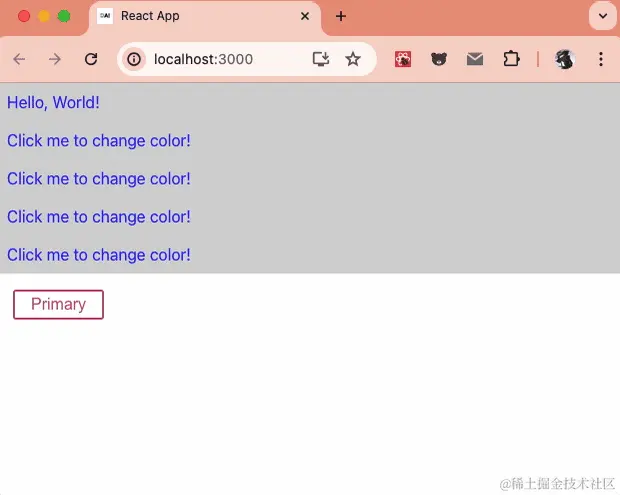Open the bear extension icon

(x=439, y=59)
